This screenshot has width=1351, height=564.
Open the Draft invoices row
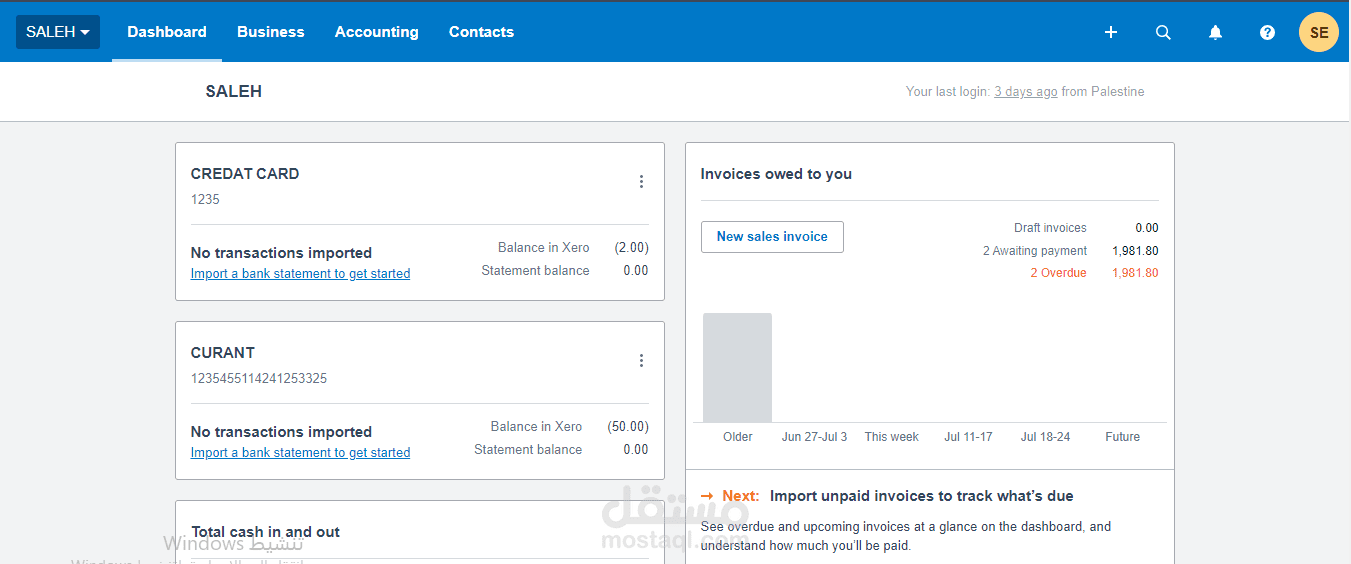1086,228
